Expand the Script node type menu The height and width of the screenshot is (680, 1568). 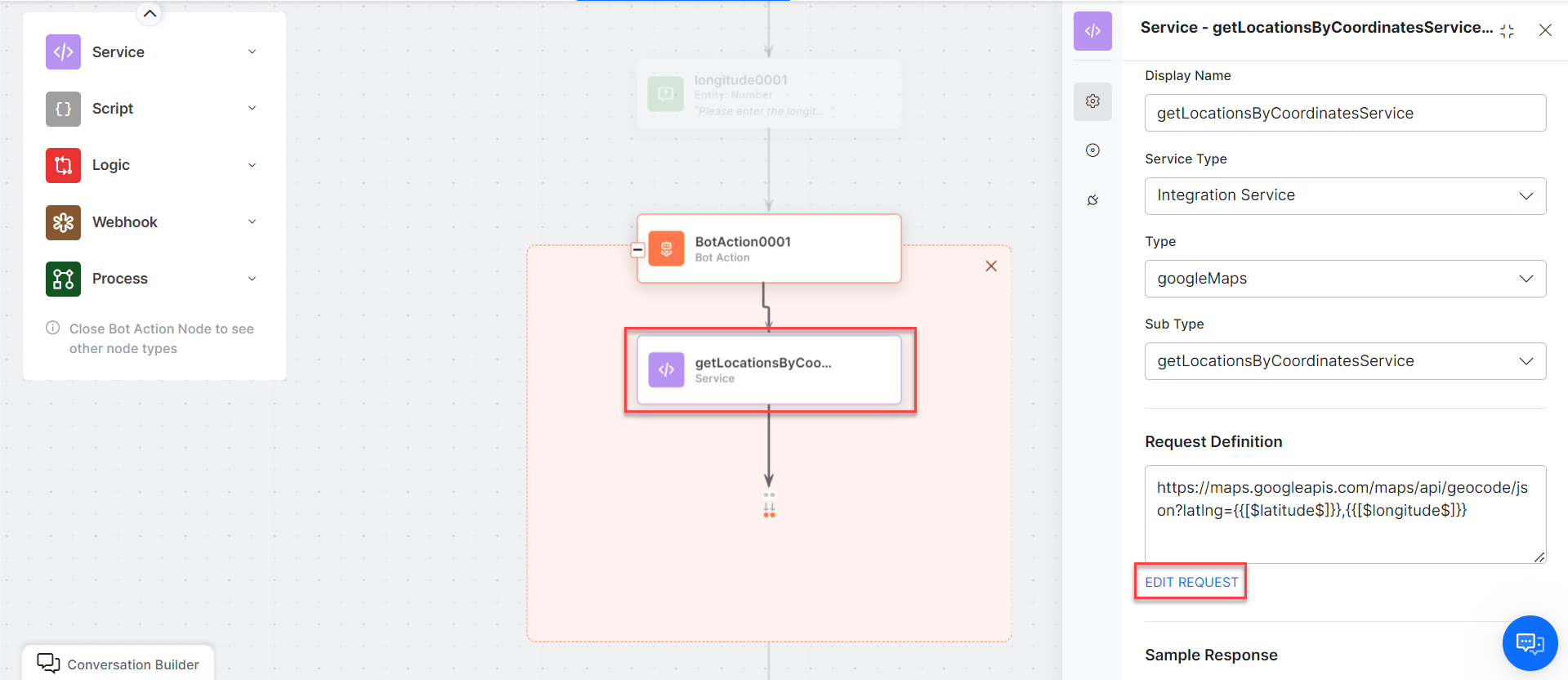pyautogui.click(x=252, y=109)
